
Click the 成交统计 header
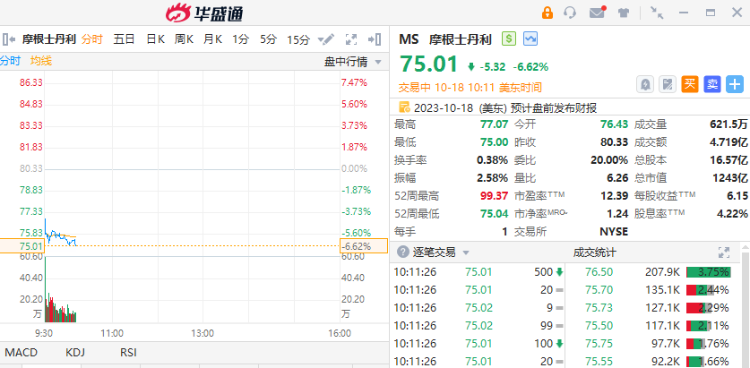coord(595,252)
